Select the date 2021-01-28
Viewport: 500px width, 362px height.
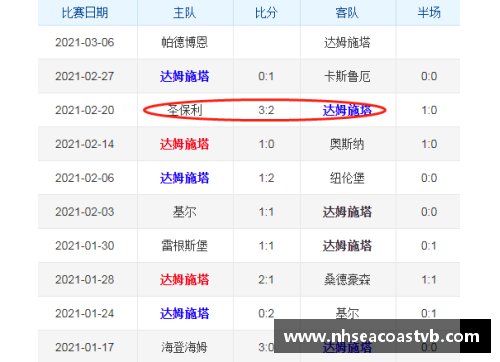pos(85,280)
